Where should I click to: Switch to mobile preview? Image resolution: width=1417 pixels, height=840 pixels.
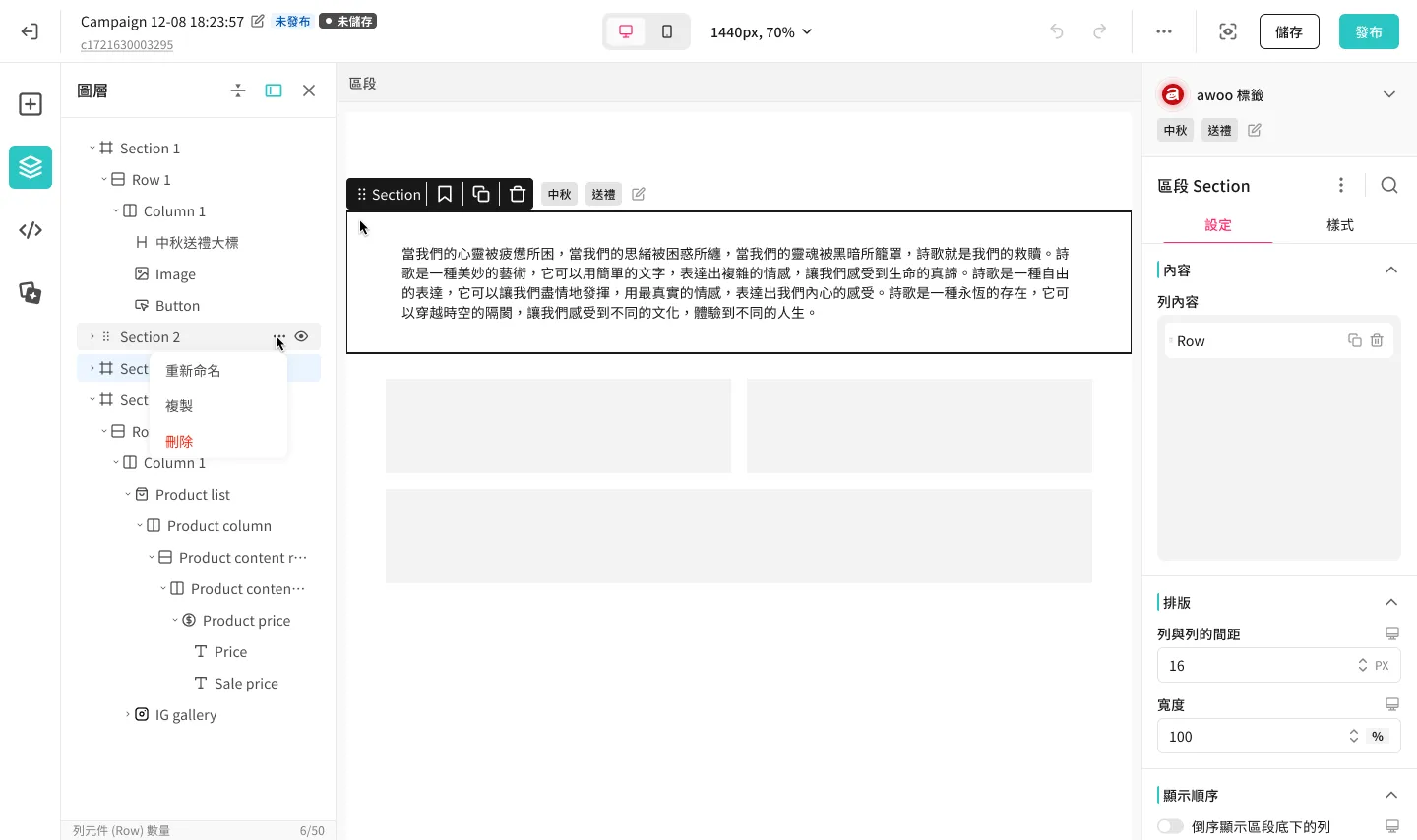click(x=667, y=31)
